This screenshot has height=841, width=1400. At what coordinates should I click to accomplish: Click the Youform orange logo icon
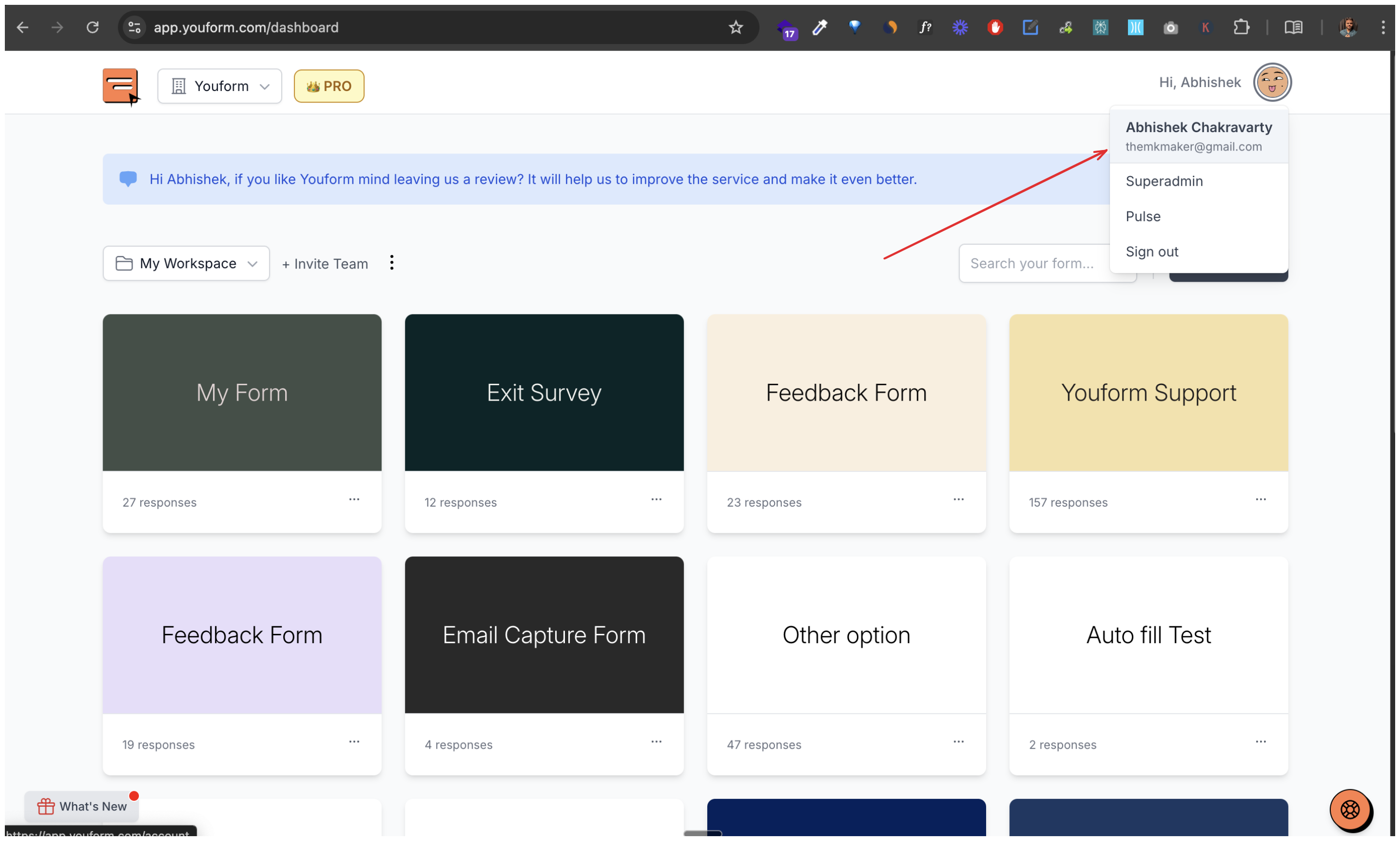121,86
